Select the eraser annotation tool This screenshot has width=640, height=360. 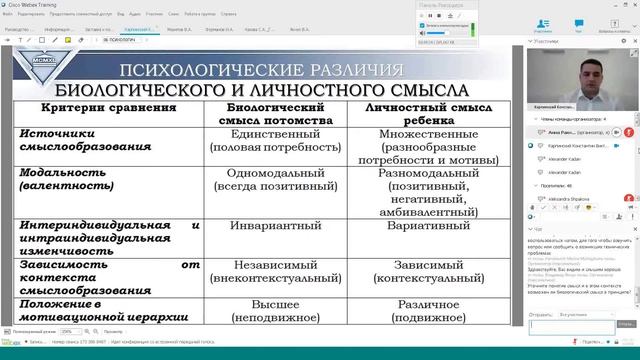pos(81,40)
